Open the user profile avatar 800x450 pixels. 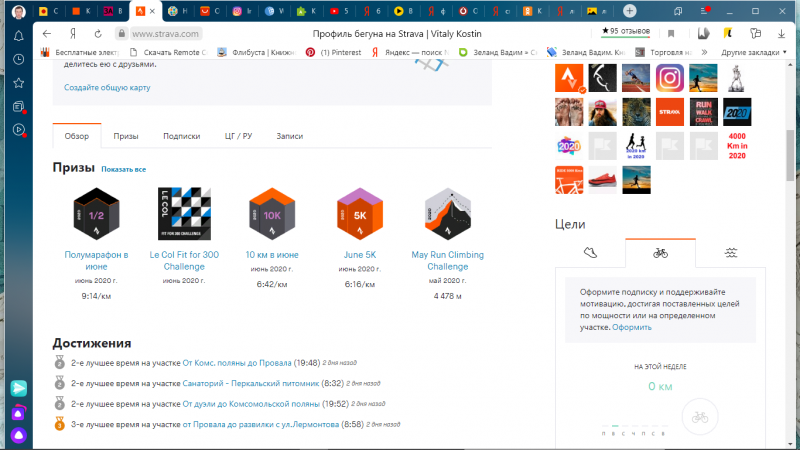(18, 11)
